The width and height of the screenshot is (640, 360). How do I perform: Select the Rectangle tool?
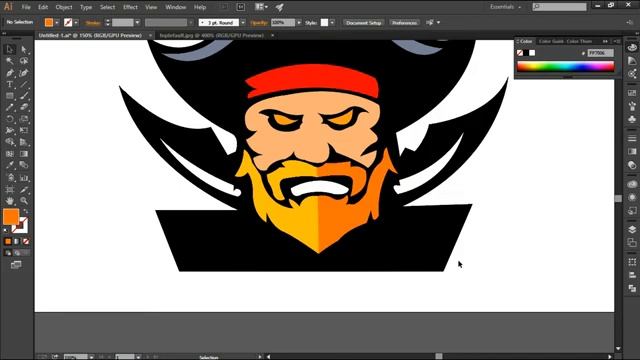[x=10, y=96]
